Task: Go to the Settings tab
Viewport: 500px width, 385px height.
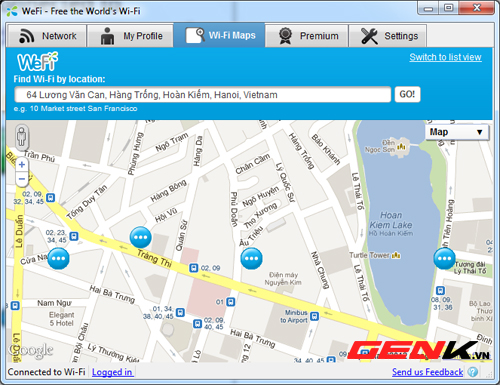Action: 388,36
